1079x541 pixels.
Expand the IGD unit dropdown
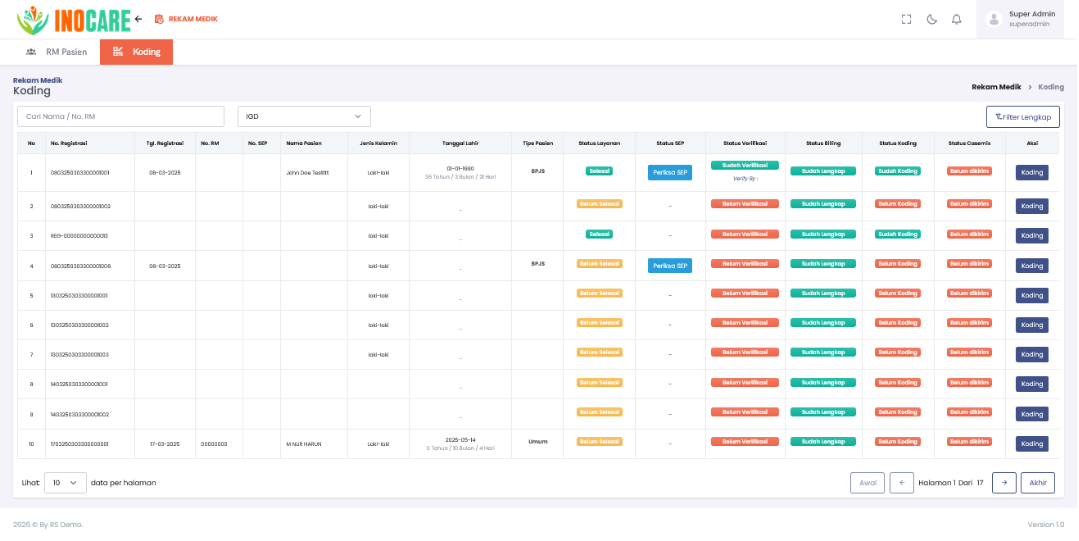pos(304,116)
